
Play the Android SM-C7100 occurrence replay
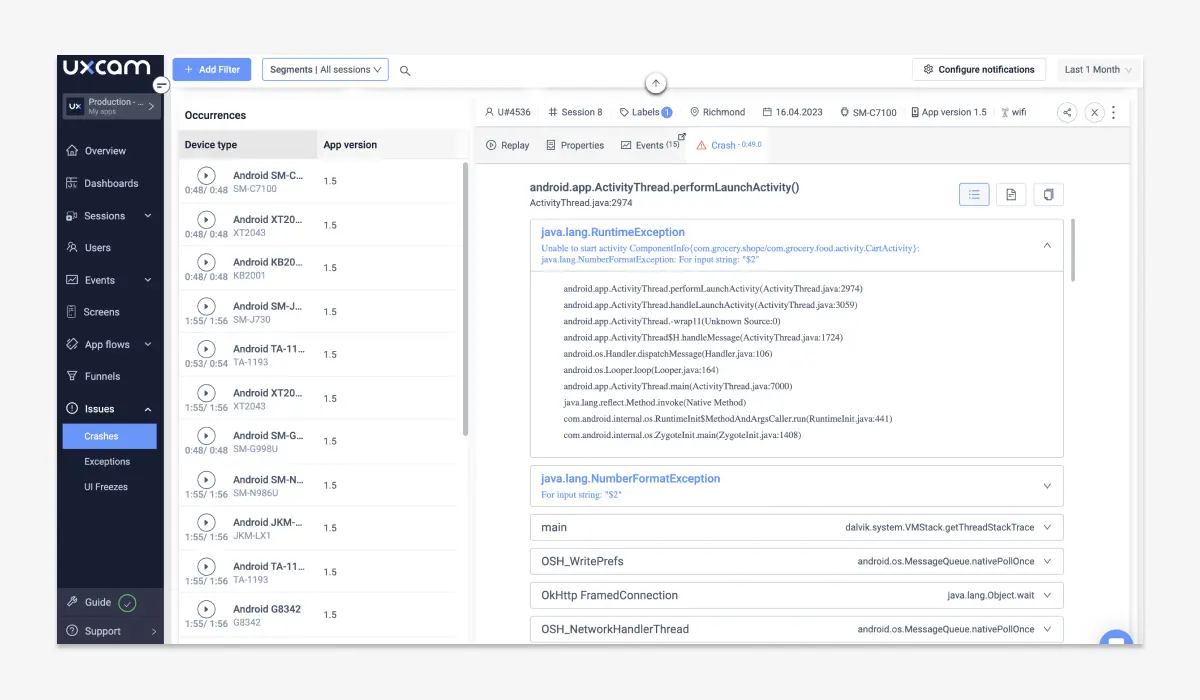(206, 176)
